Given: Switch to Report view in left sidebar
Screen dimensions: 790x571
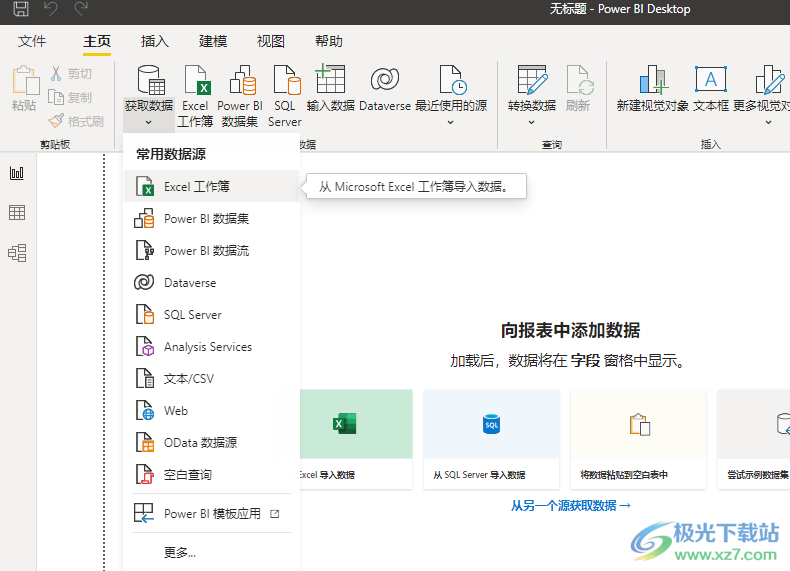Looking at the screenshot, I should [17, 173].
